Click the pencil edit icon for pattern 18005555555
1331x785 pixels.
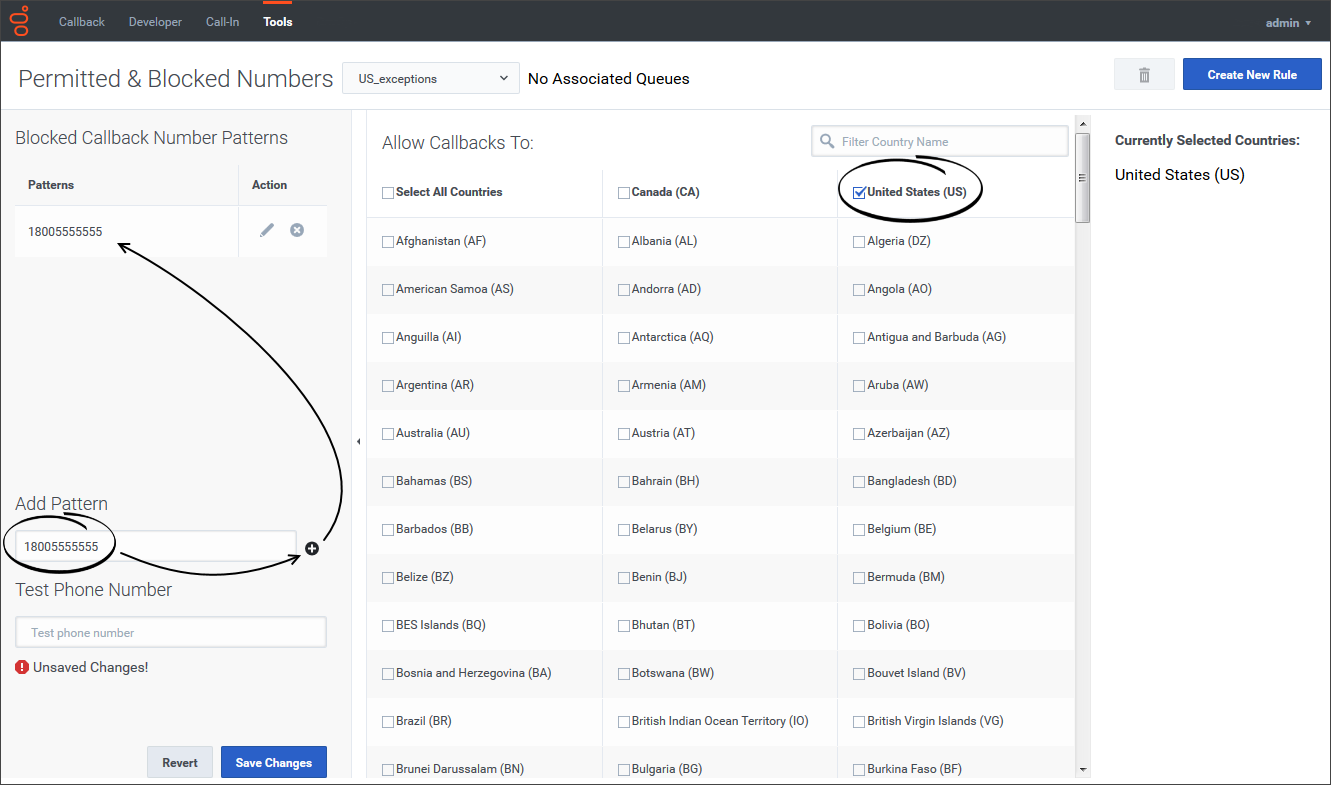266,230
